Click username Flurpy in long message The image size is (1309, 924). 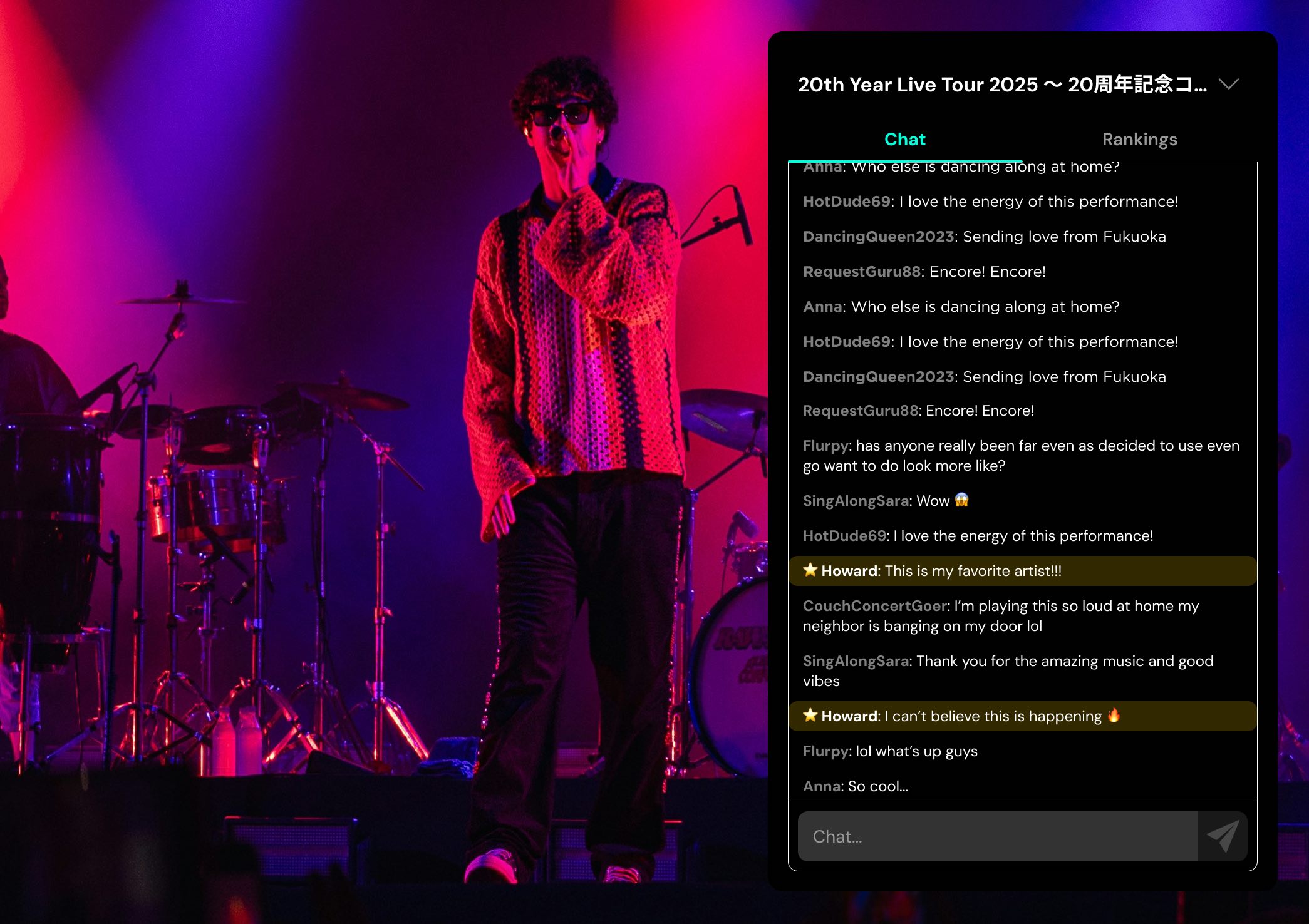pos(826,446)
